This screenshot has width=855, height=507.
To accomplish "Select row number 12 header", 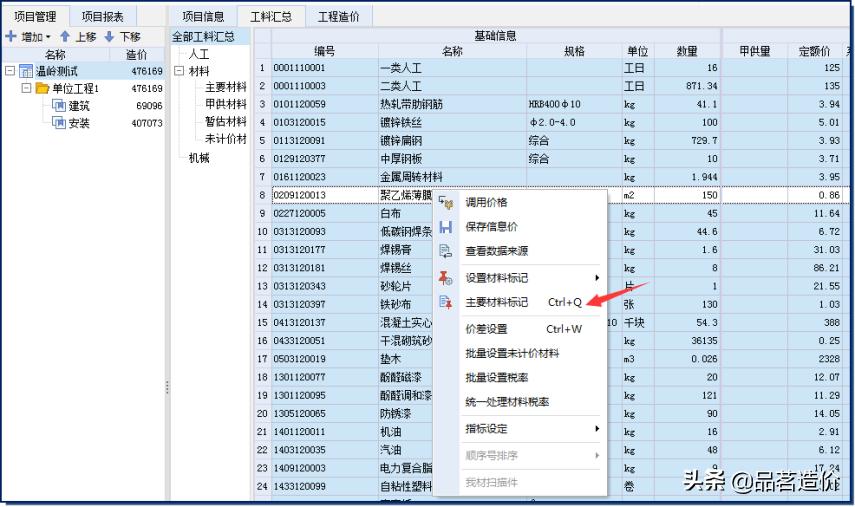I will pos(262,268).
